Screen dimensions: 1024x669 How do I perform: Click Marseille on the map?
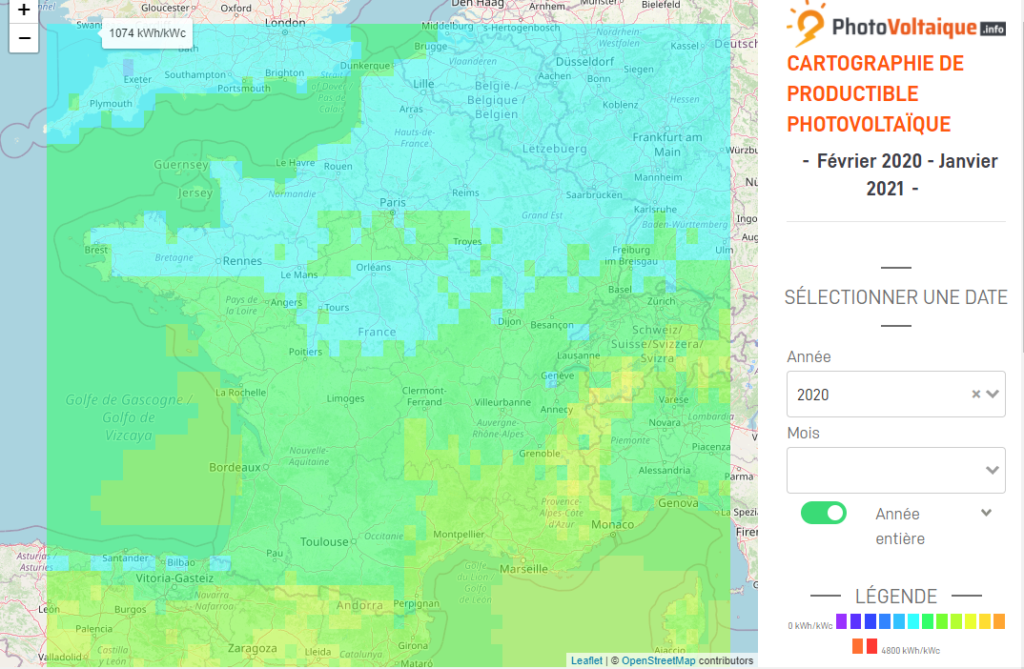524,568
